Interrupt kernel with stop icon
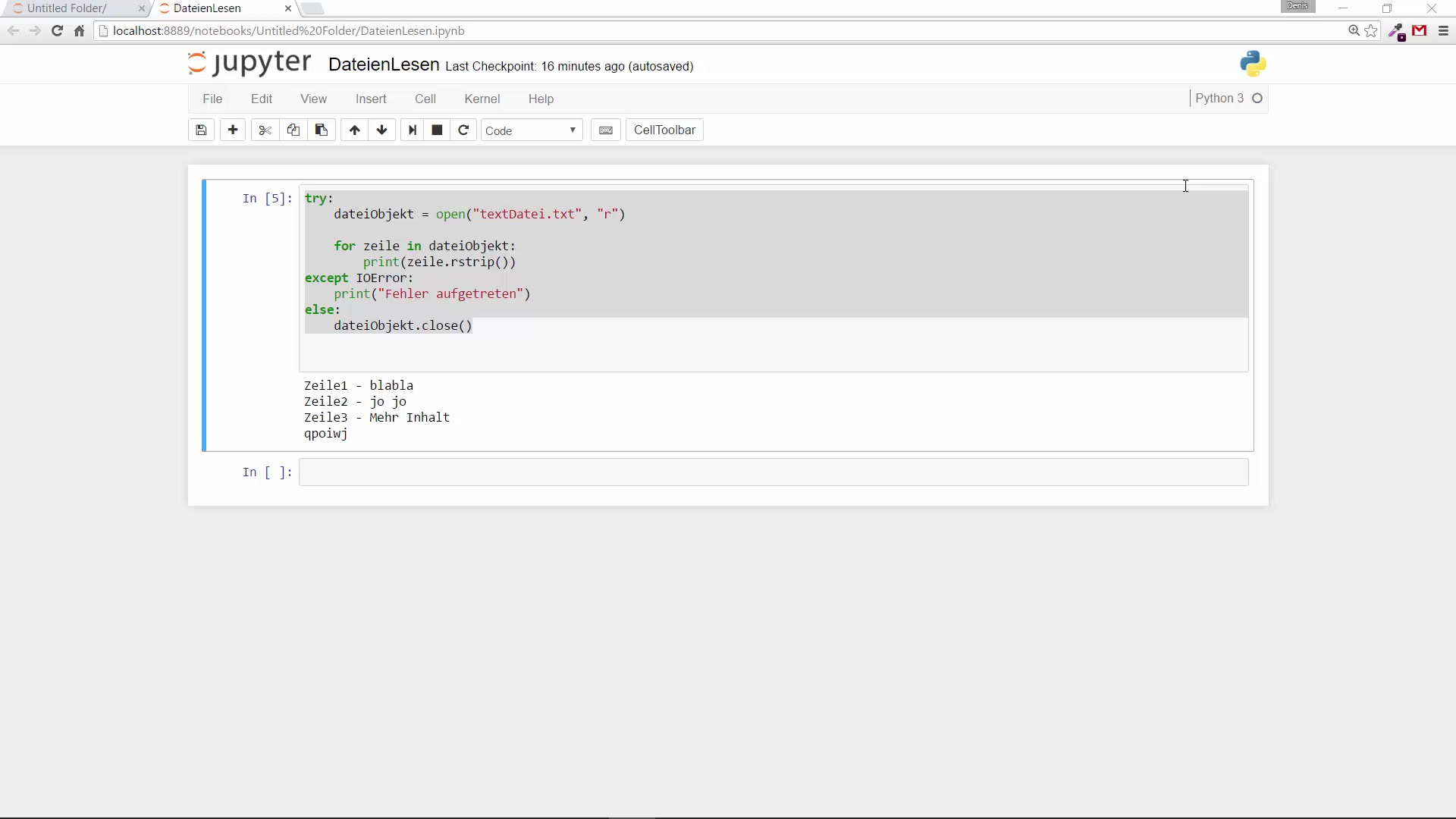Viewport: 1456px width, 819px height. point(437,130)
